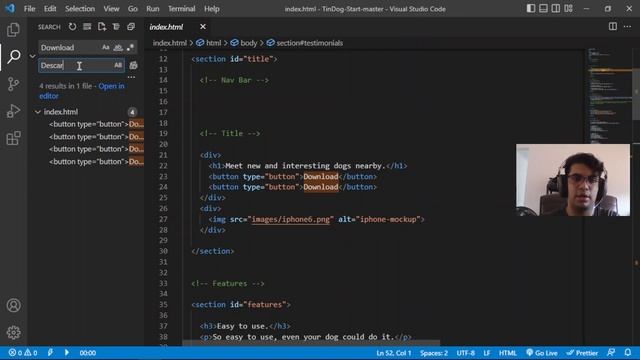The width and height of the screenshot is (640, 360).
Task: Click html in the breadcrumb
Action: tap(213, 43)
